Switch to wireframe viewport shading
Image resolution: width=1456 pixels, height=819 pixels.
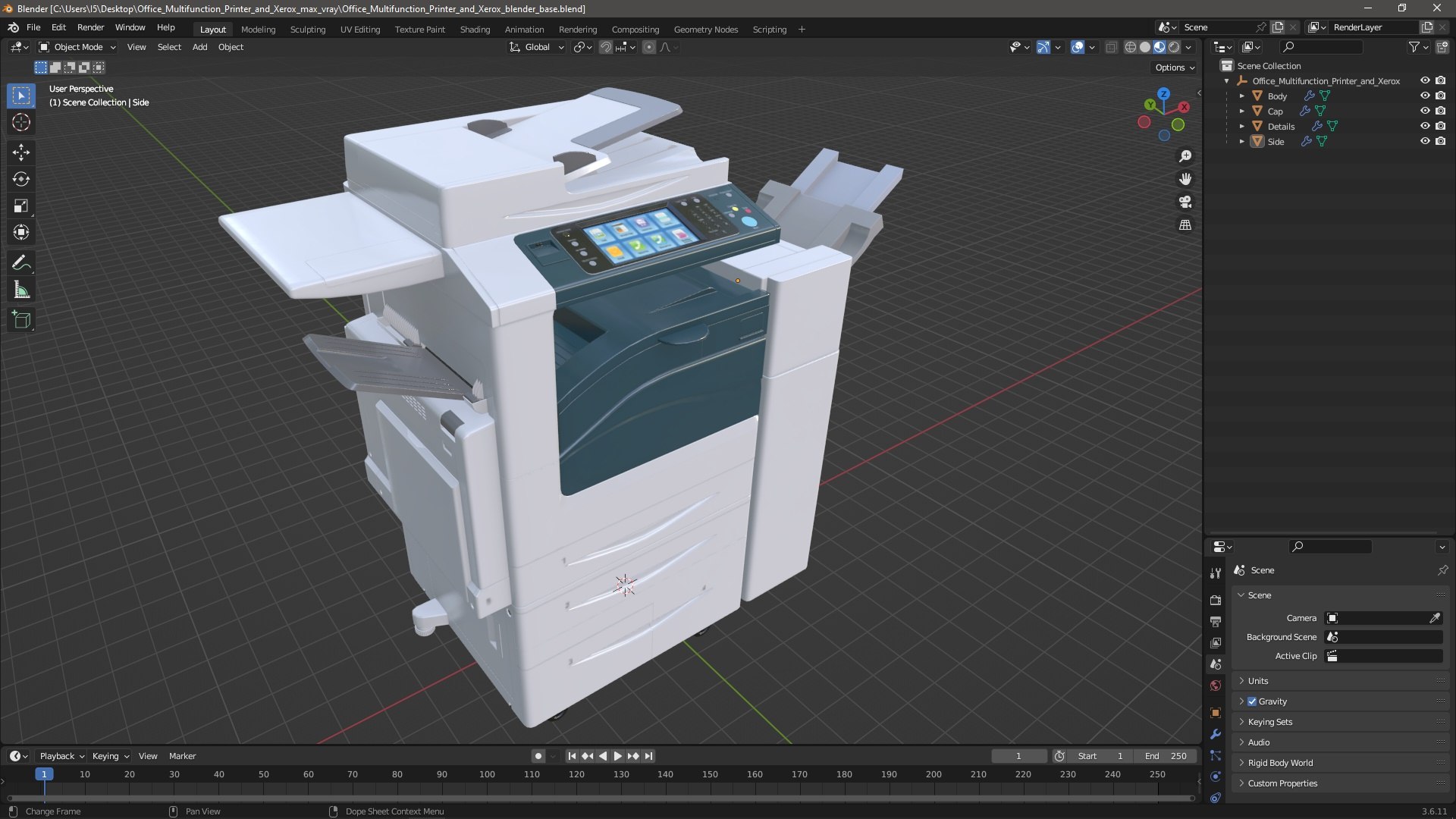tap(1130, 47)
